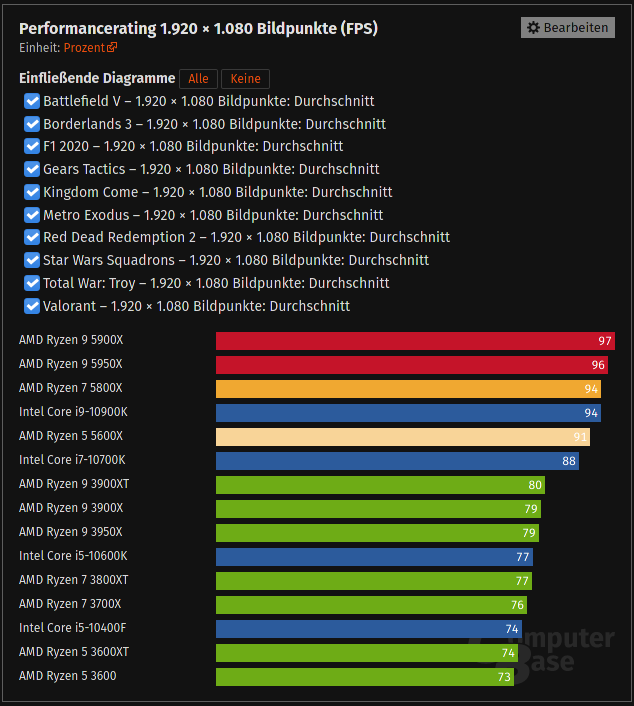Viewport: 634px width, 706px height.
Task: Click the AMD Ryzen 7 3700X label
Action: [x=70, y=604]
